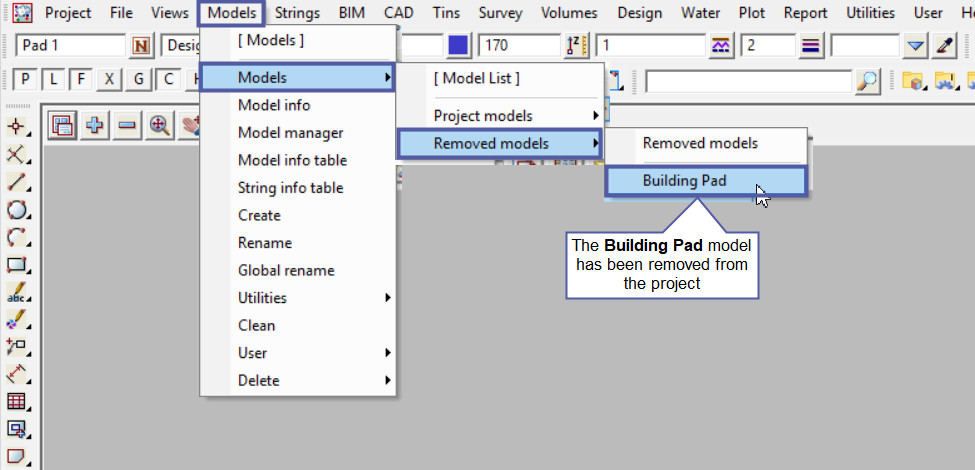The width and height of the screenshot is (975, 470).
Task: Select the crossed points tool icon
Action: pos(17,154)
